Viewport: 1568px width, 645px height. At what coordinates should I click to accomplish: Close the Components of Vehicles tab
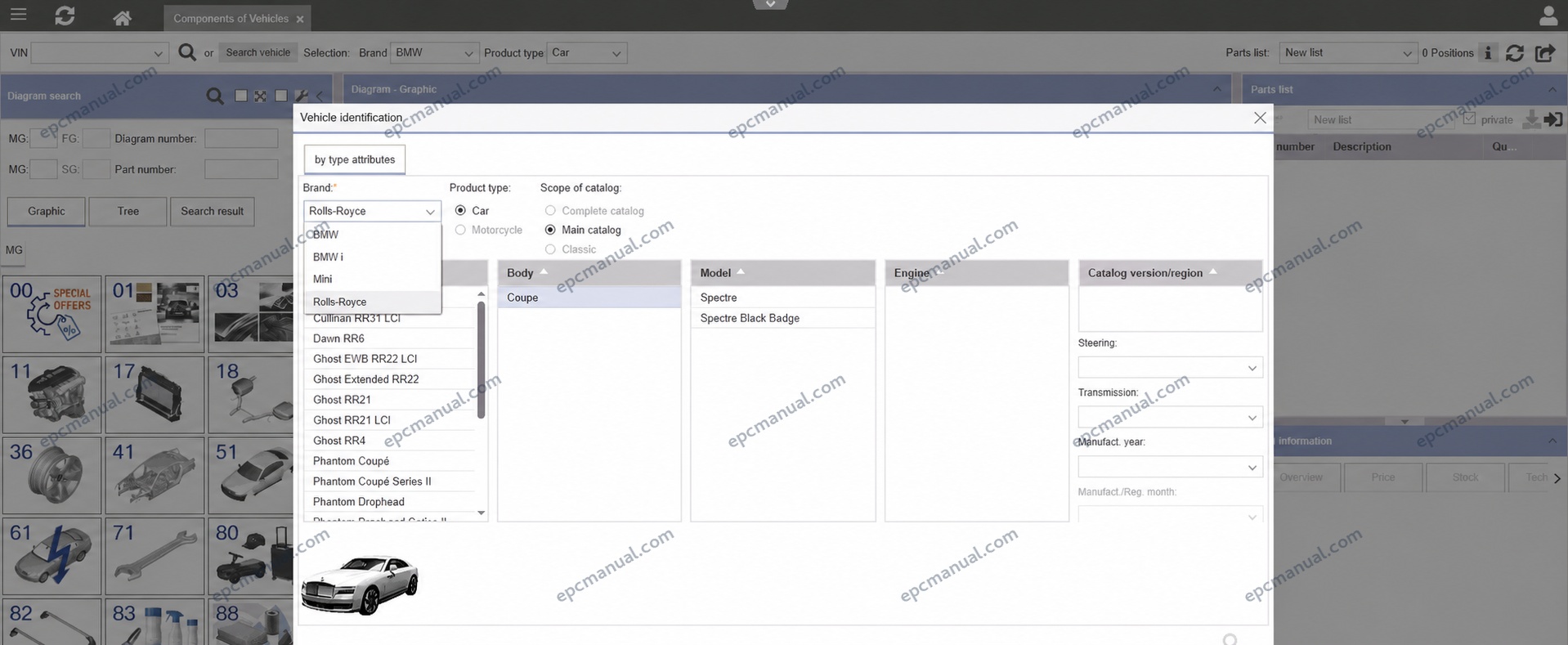click(300, 19)
